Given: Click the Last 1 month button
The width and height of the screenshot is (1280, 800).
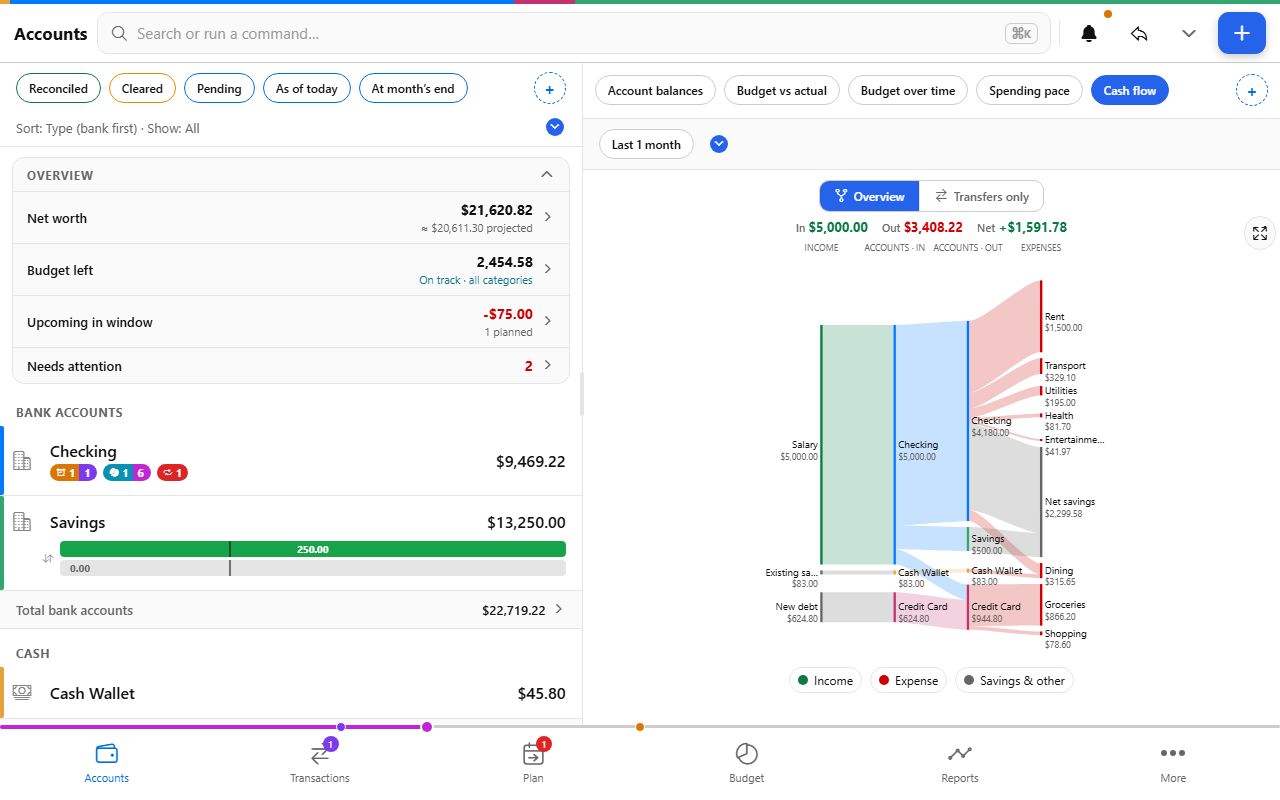Looking at the screenshot, I should 646,144.
